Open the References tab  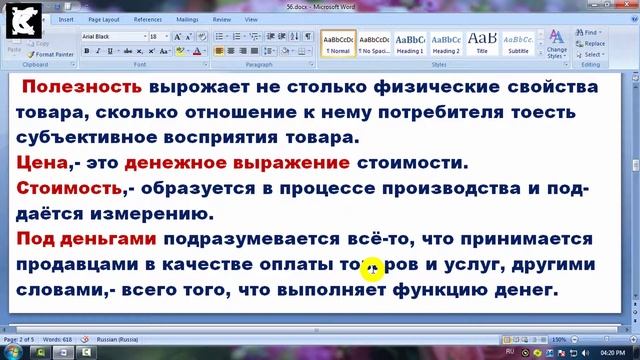click(148, 19)
